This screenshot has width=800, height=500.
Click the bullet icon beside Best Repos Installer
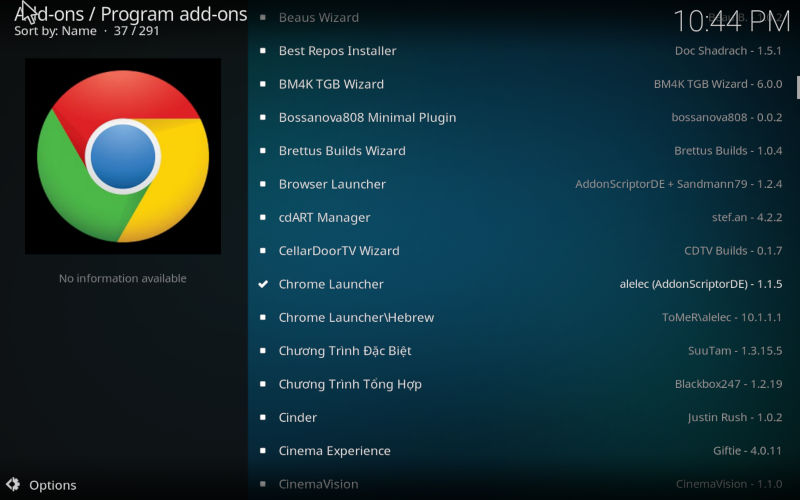(263, 51)
